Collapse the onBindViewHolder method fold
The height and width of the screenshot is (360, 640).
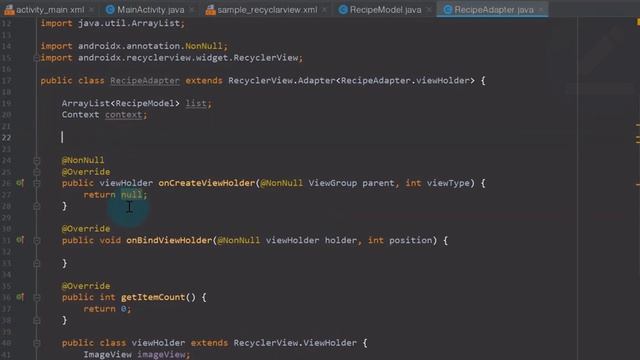click(x=37, y=240)
